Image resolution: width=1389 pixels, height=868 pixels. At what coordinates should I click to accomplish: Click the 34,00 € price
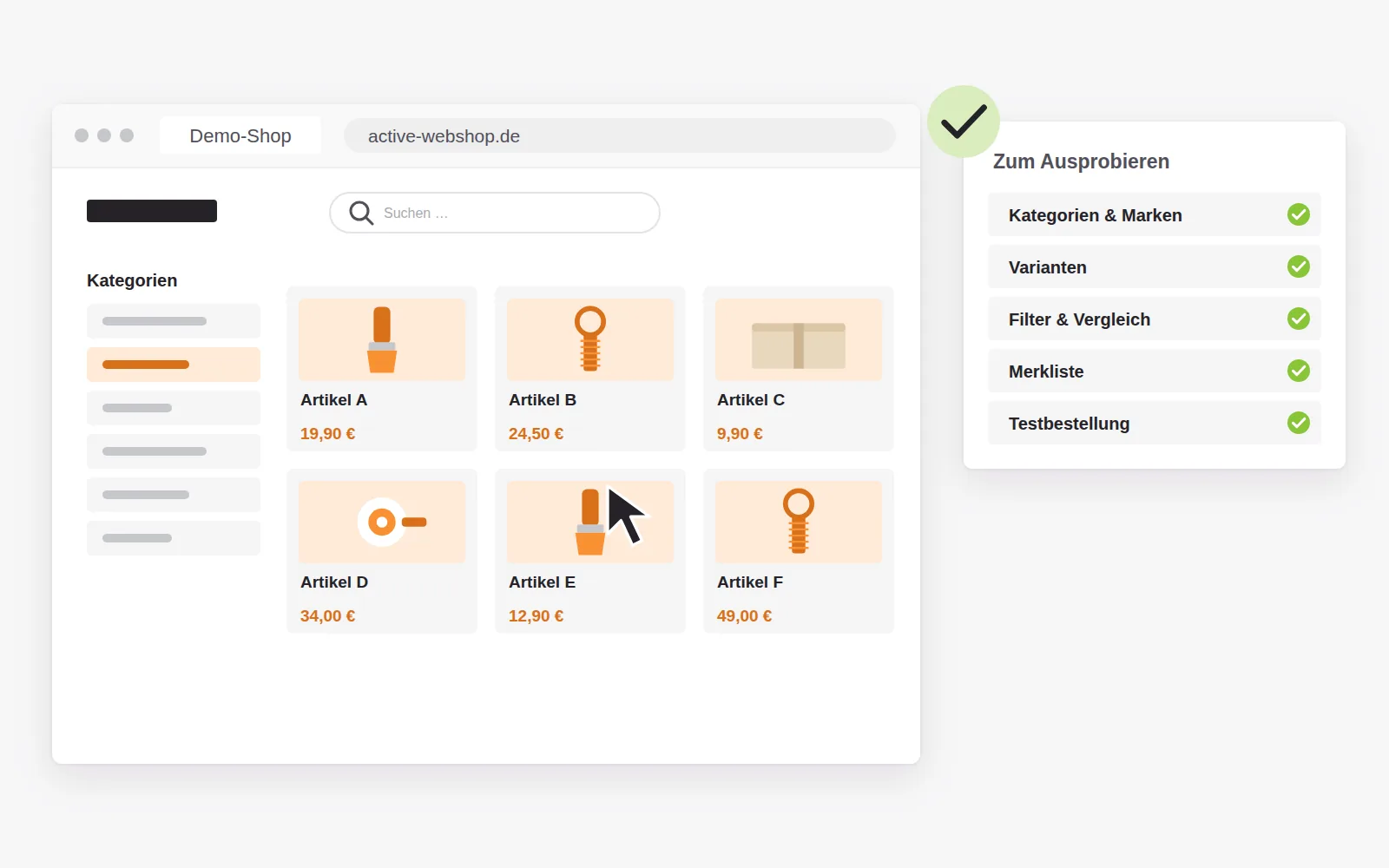327,616
